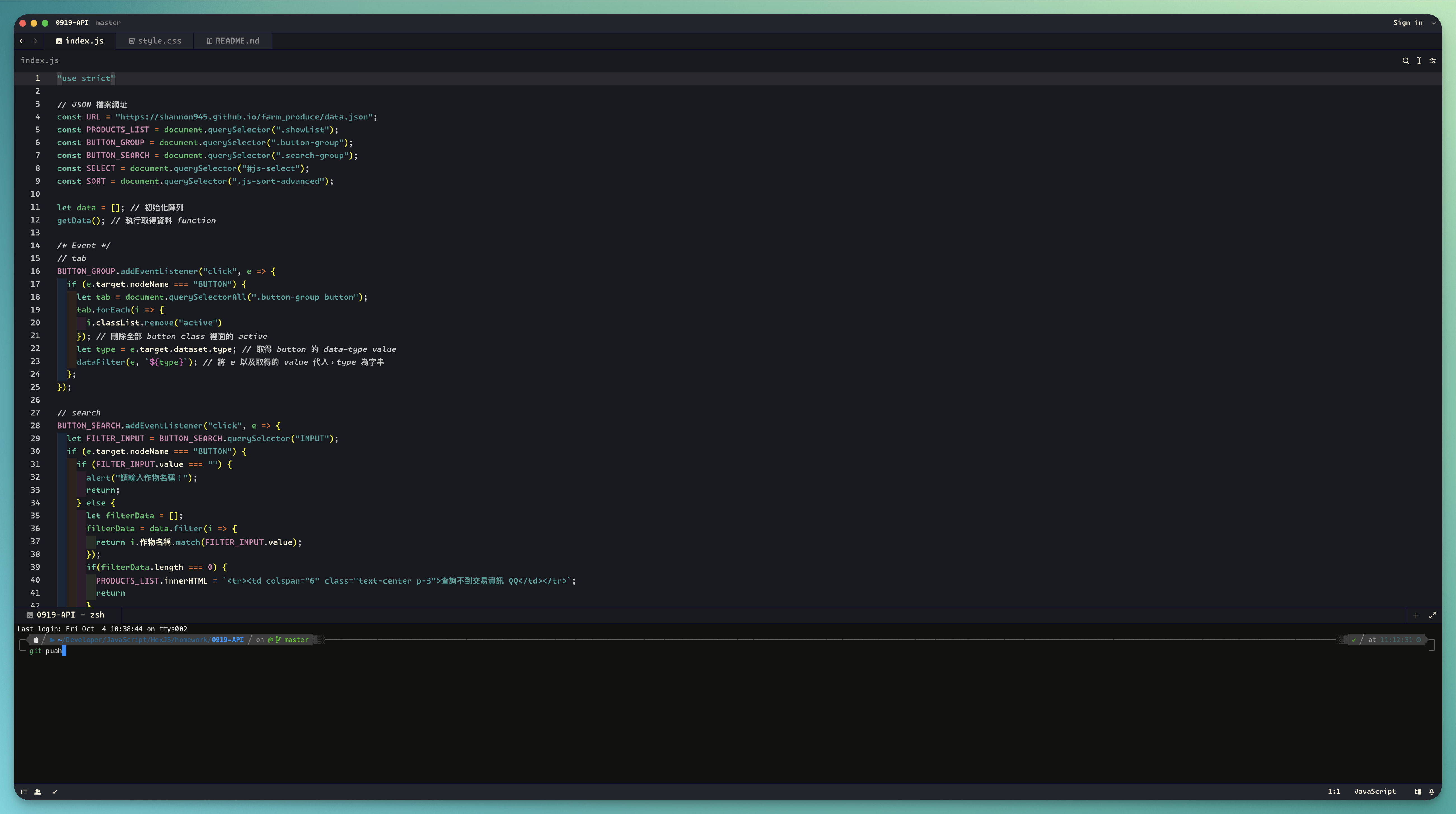The image size is (1456, 814).
Task: Click ".js-sort-advanced" string on line 9
Action: (x=278, y=181)
